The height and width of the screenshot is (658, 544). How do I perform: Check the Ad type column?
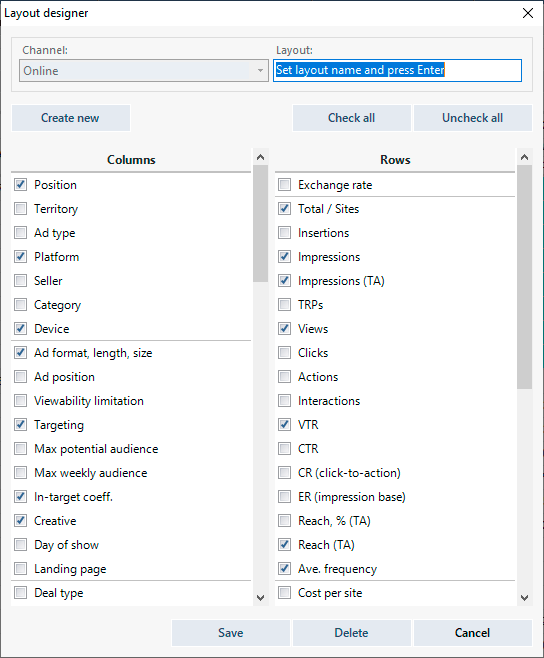coord(21,232)
